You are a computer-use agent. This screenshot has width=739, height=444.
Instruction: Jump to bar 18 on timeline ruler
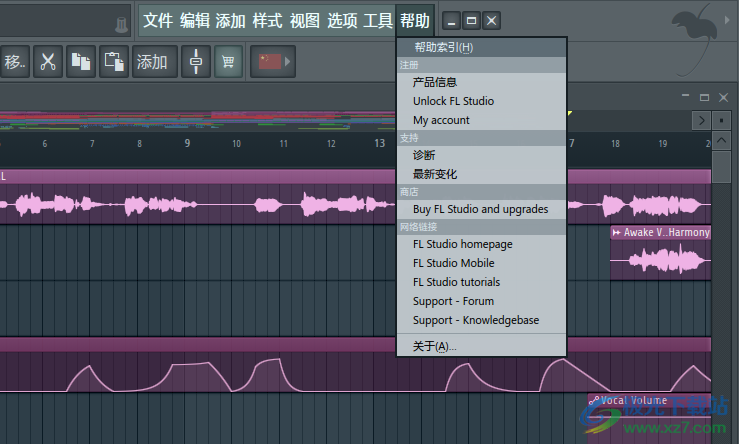pyautogui.click(x=616, y=143)
